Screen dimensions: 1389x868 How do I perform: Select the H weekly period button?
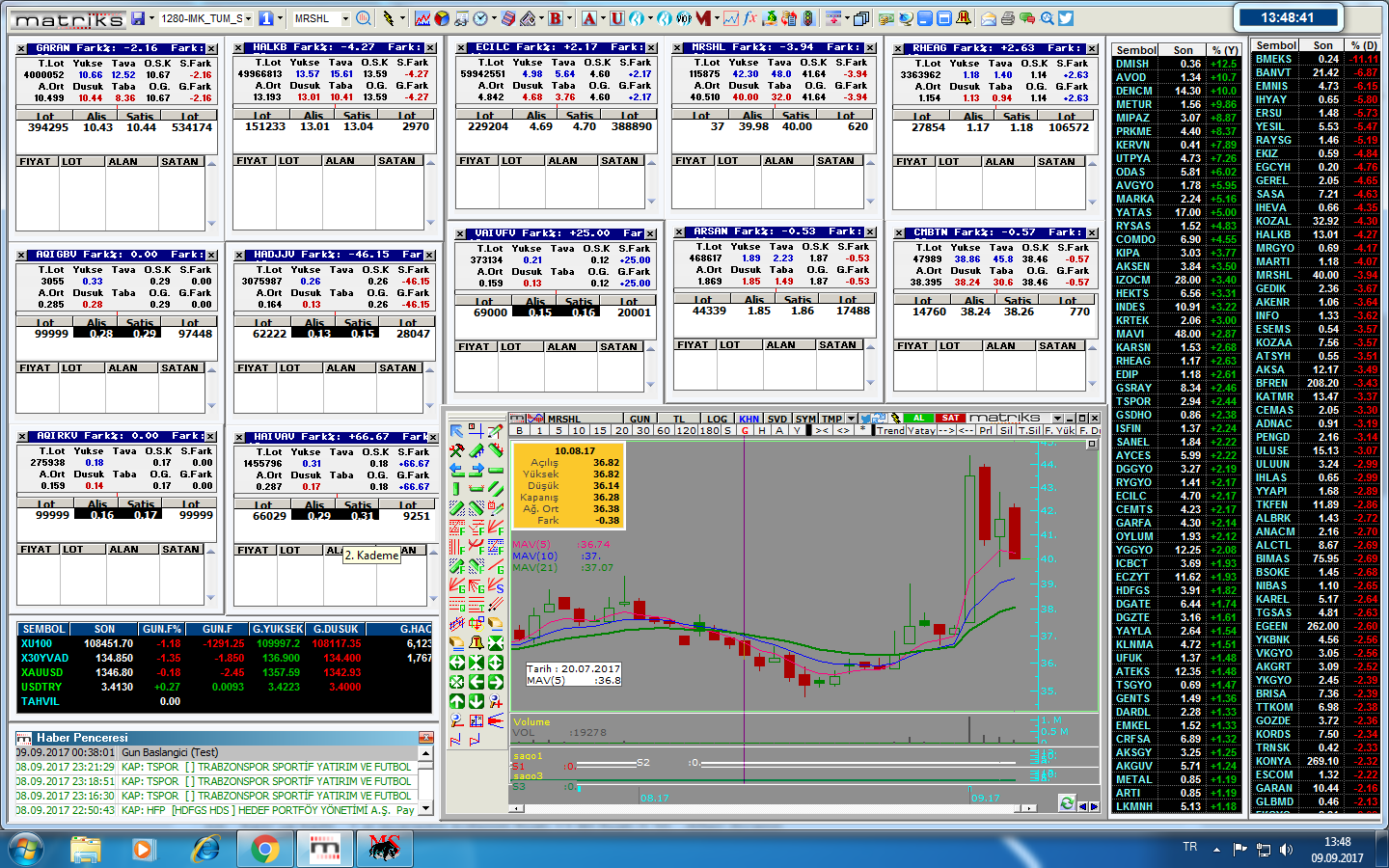(762, 430)
